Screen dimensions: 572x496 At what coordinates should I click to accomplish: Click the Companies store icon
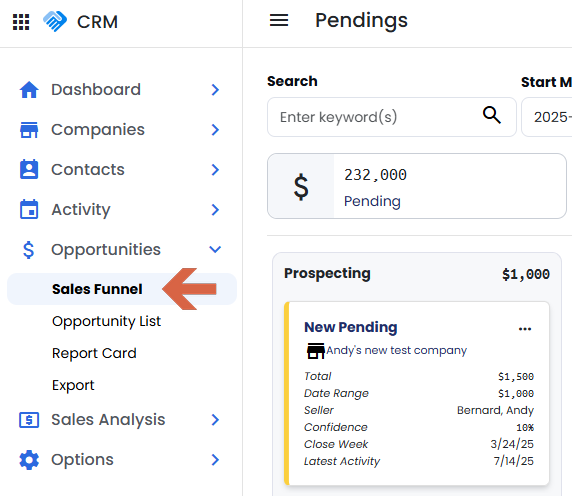pyautogui.click(x=29, y=130)
